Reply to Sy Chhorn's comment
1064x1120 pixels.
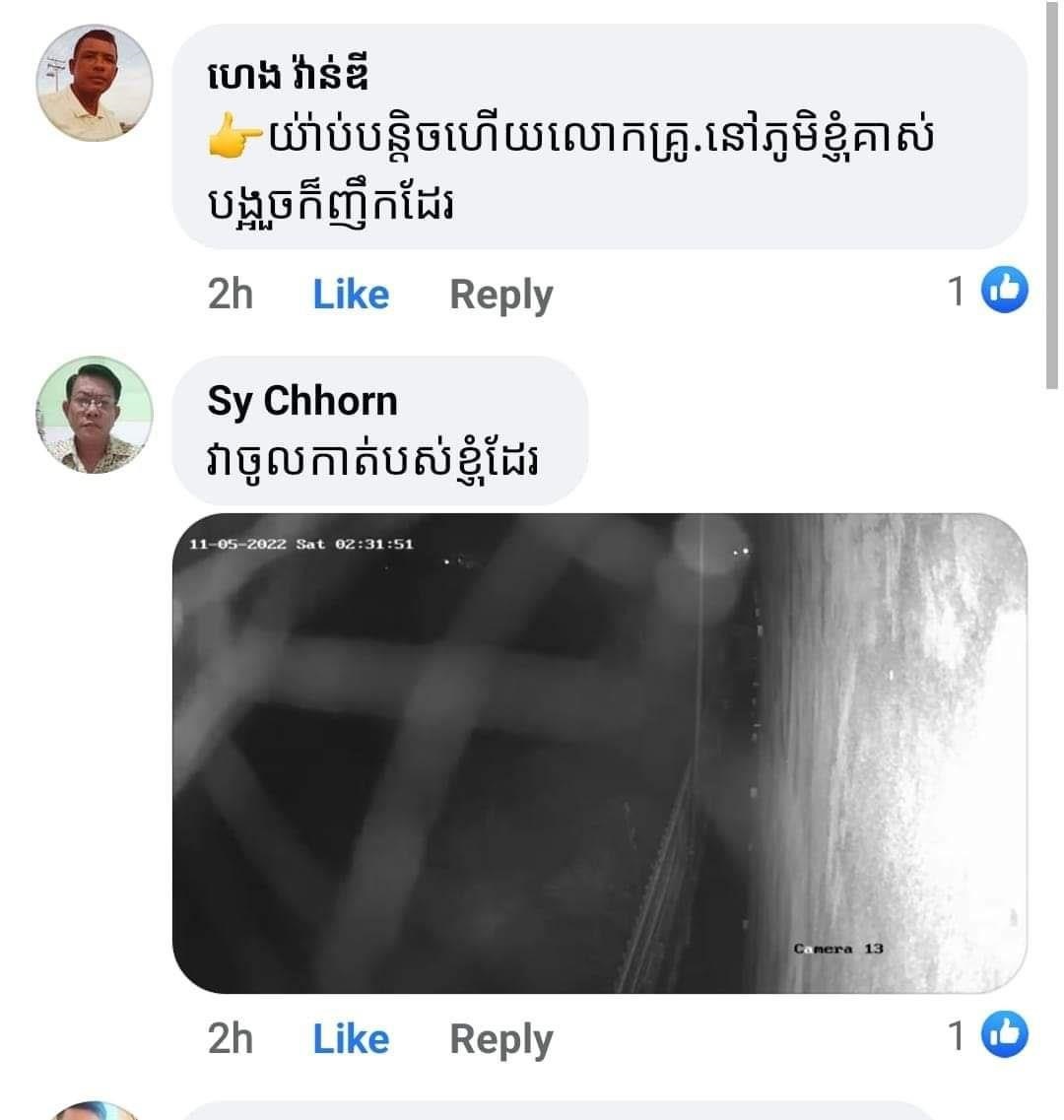click(500, 1039)
